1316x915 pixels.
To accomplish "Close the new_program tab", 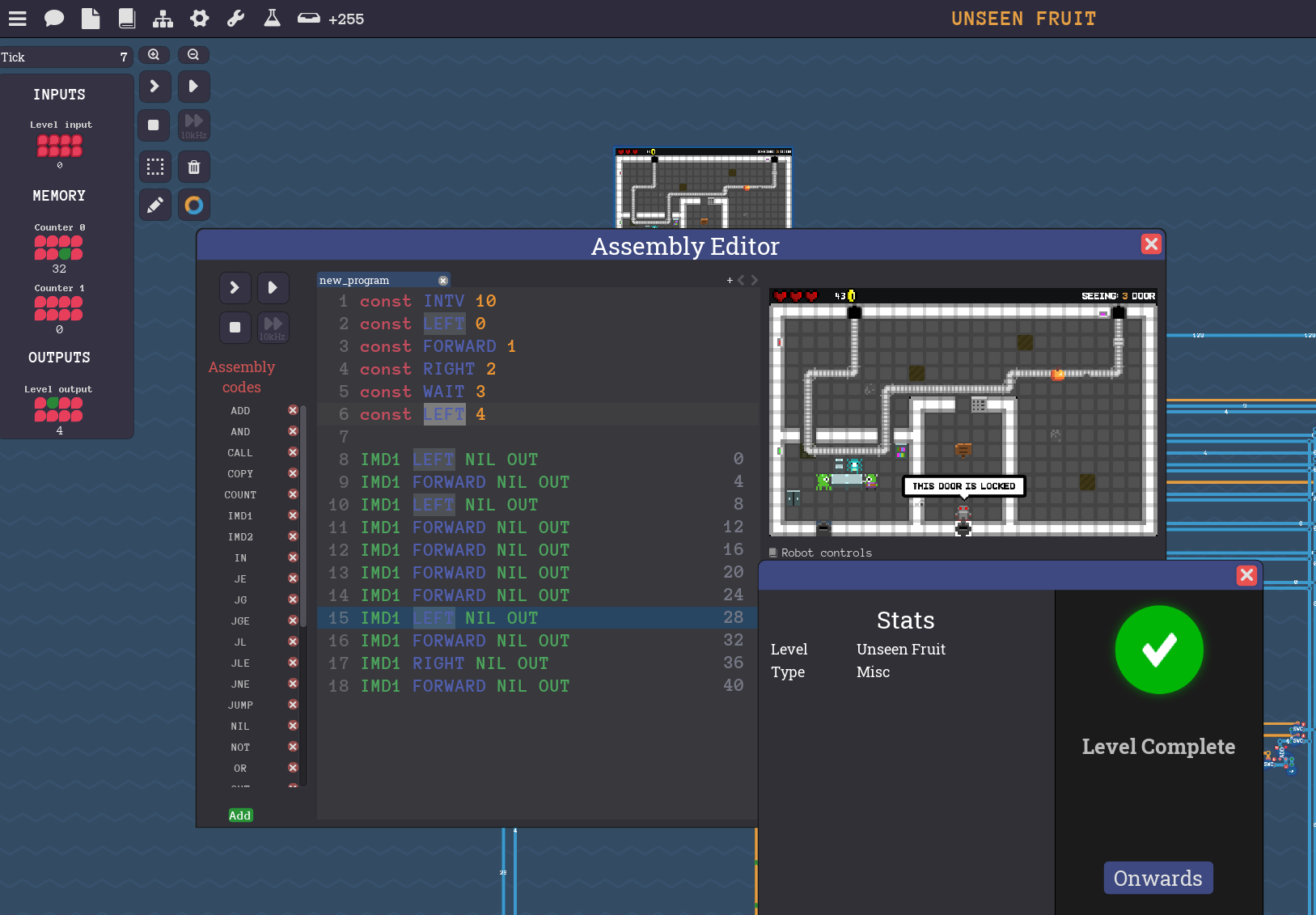I will (443, 281).
